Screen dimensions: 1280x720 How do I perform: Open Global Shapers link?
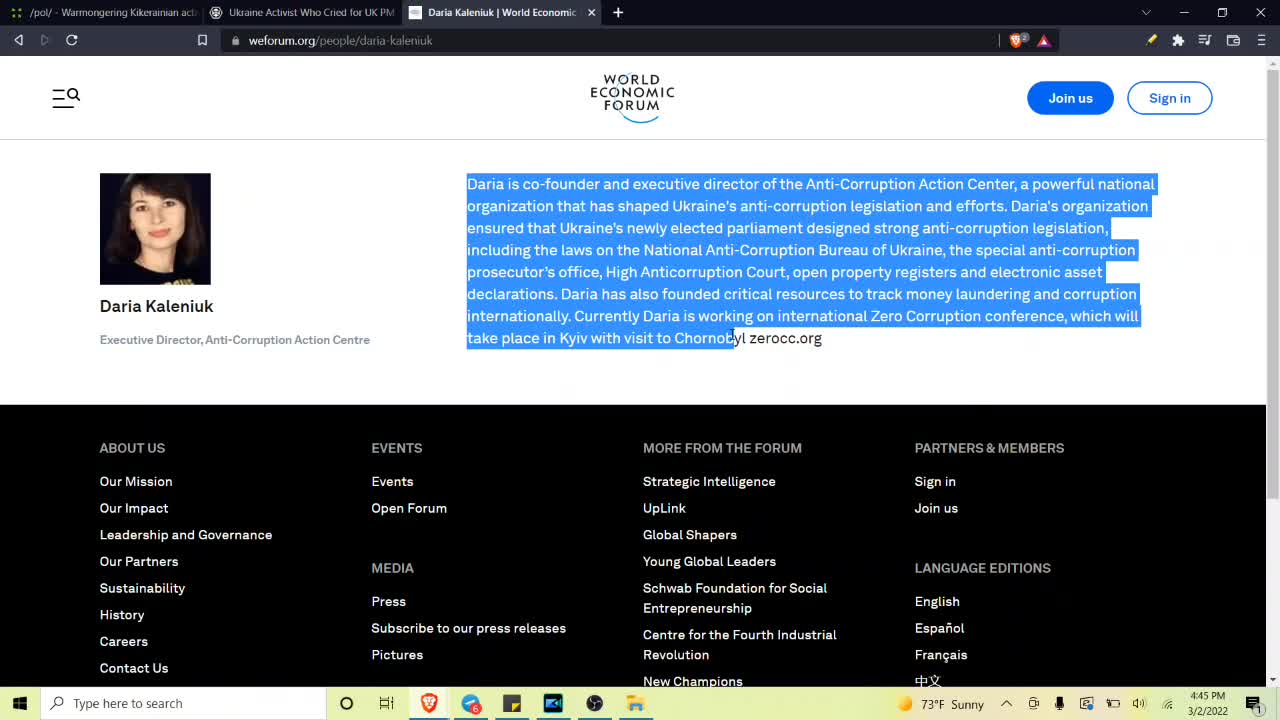pos(690,535)
